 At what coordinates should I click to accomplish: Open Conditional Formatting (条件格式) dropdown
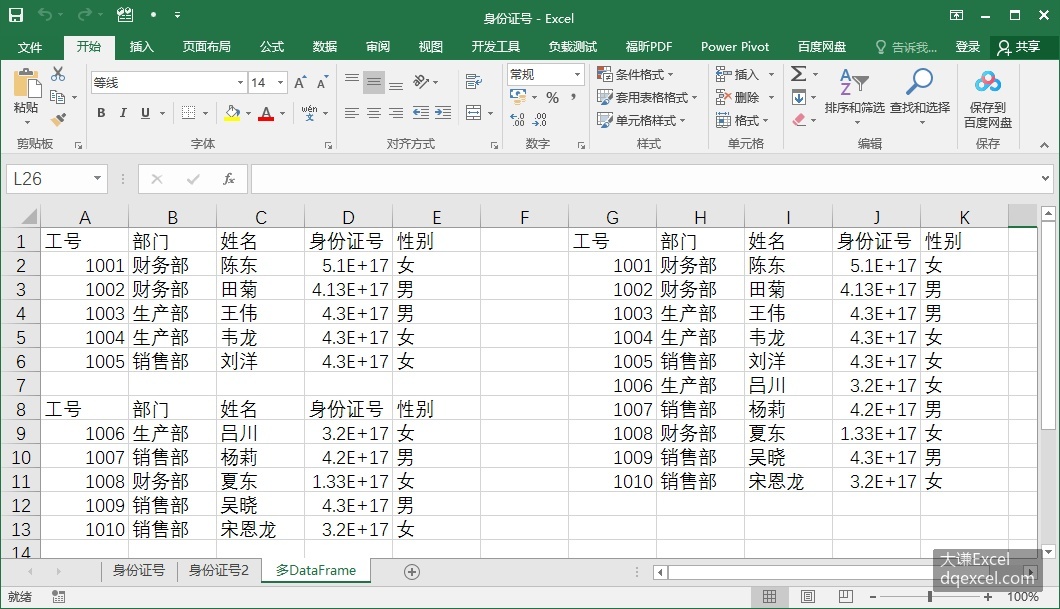(x=635, y=74)
